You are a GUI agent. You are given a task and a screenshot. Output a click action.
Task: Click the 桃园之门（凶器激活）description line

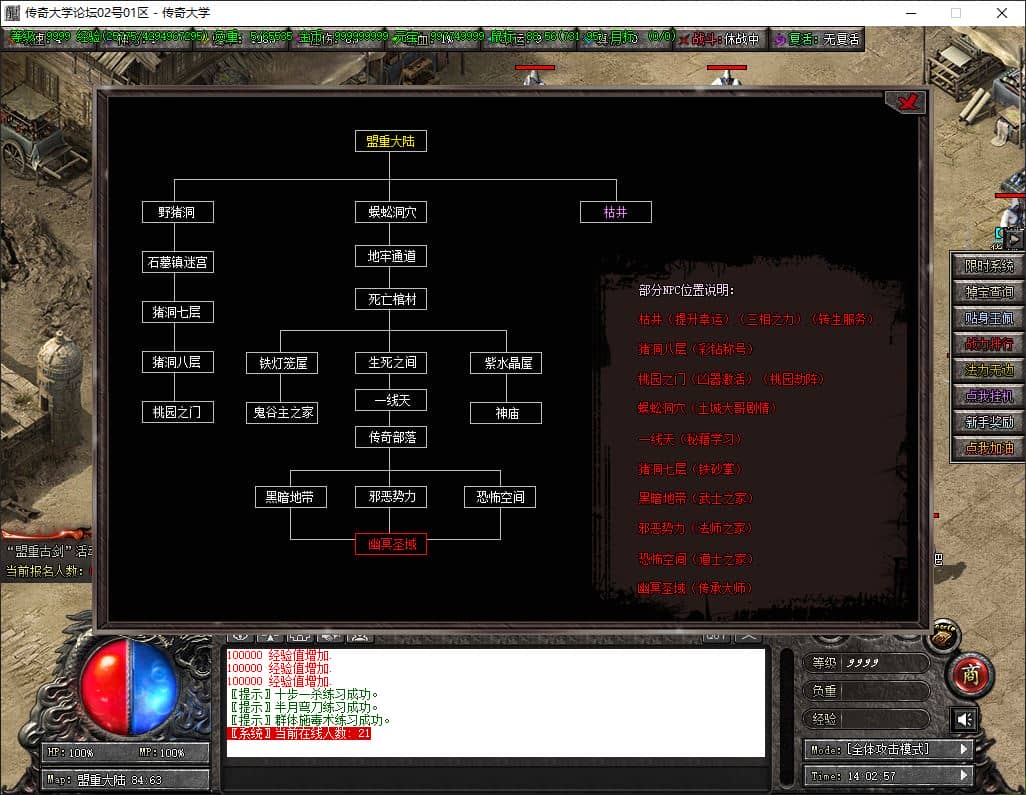[x=731, y=379]
